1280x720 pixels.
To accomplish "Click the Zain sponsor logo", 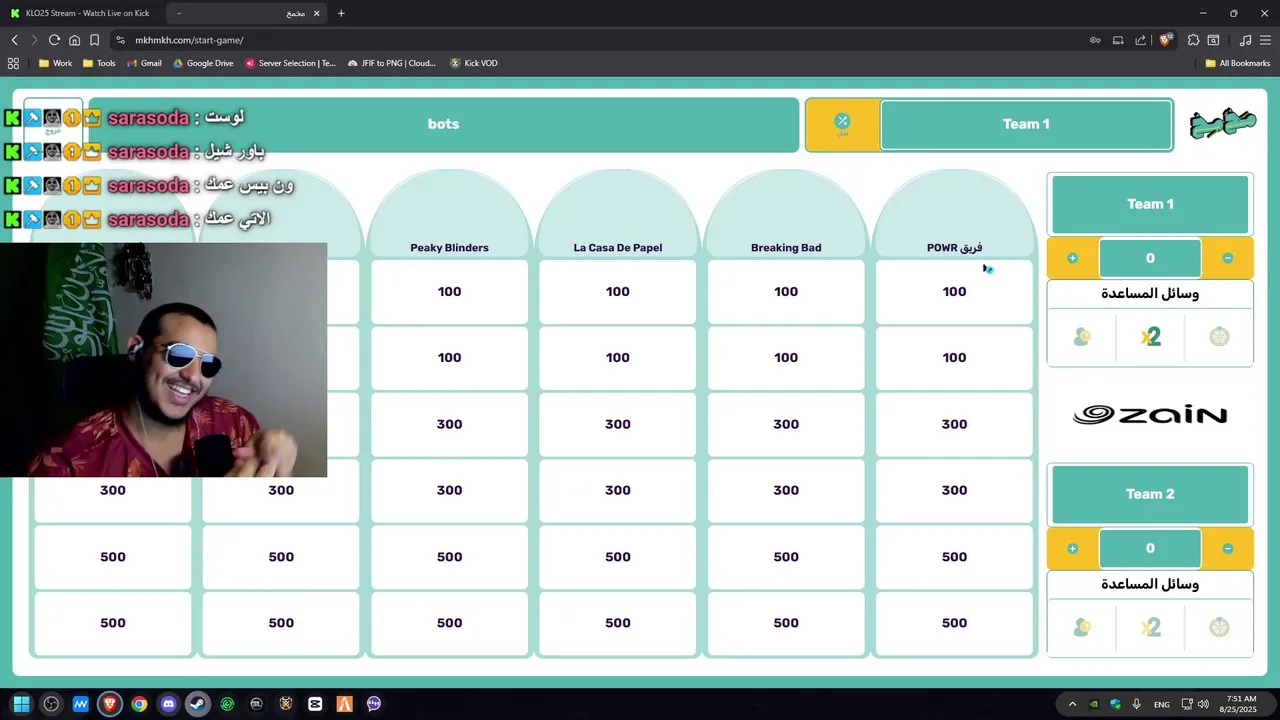I will pyautogui.click(x=1150, y=415).
